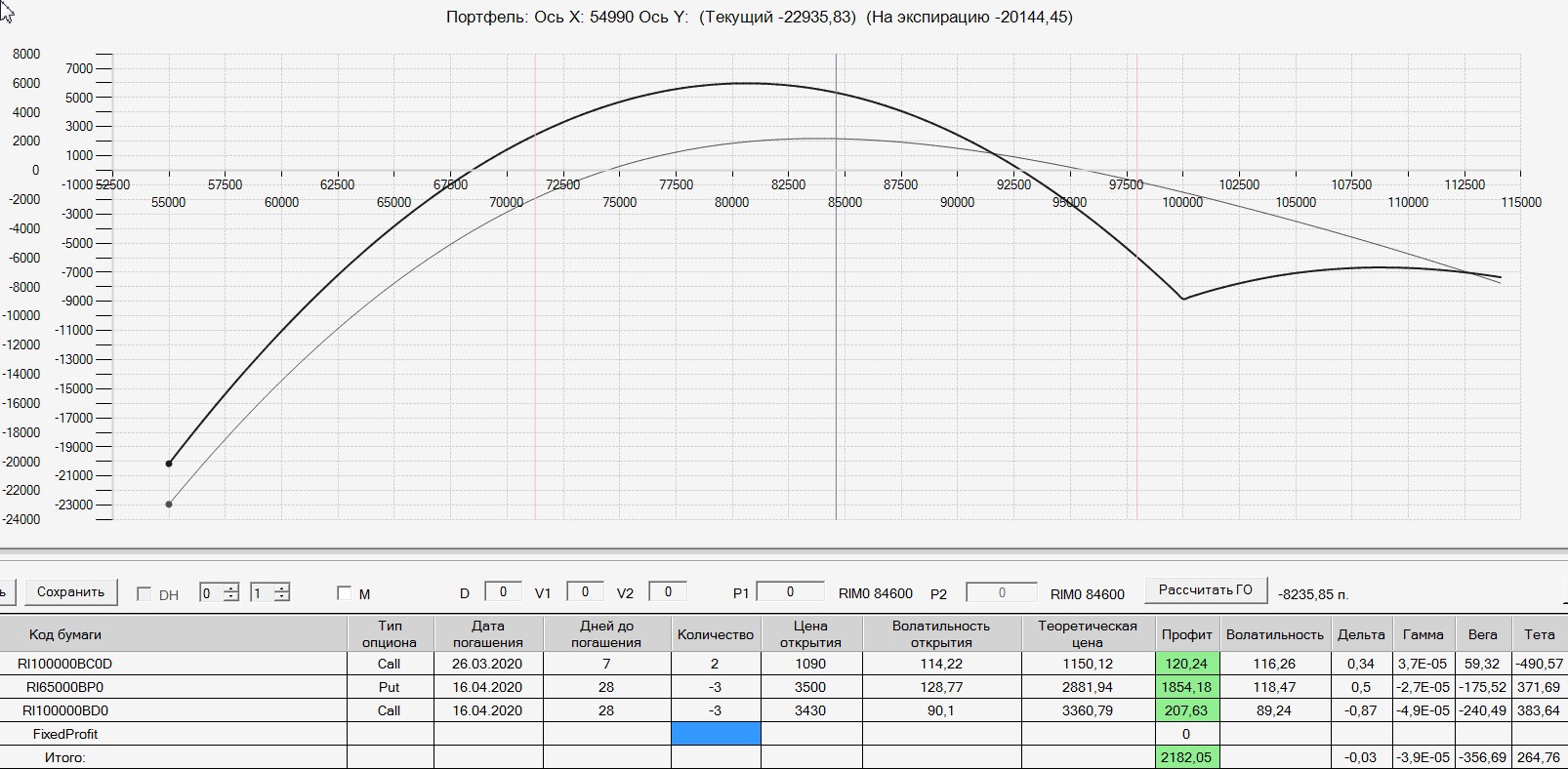Click the quantity cell showing 2
The image size is (1568, 769).
(x=716, y=664)
